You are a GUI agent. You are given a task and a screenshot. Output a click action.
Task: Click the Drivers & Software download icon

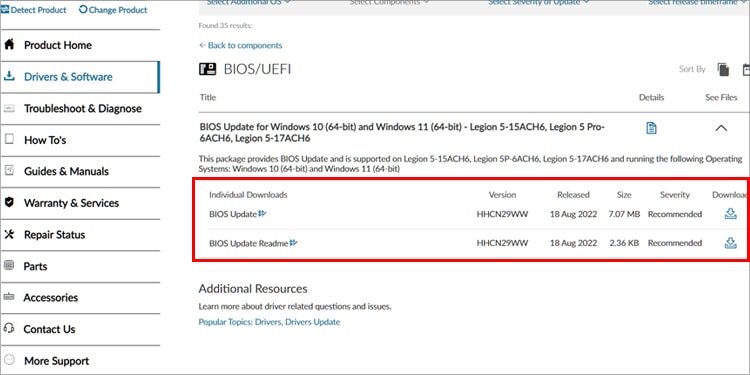pos(9,77)
